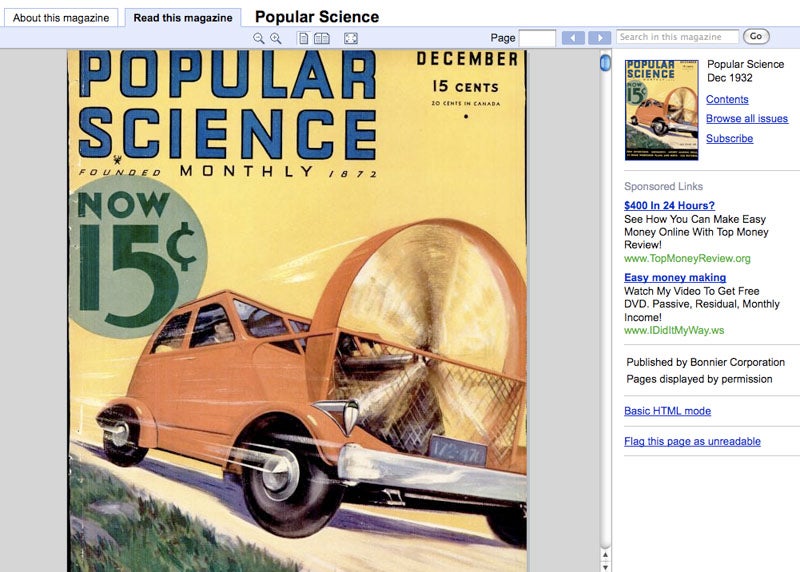Enter fullscreen reading mode
The image size is (800, 572).
click(351, 38)
